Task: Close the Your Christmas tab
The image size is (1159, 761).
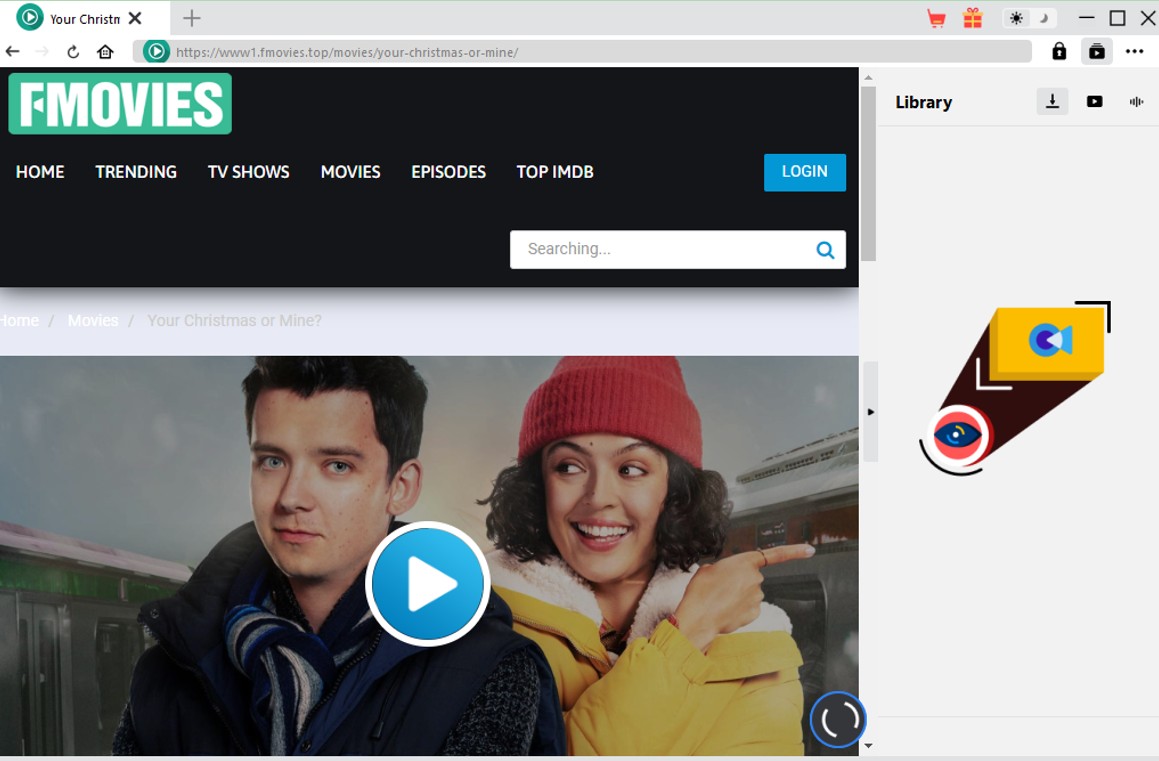Action: tap(135, 18)
